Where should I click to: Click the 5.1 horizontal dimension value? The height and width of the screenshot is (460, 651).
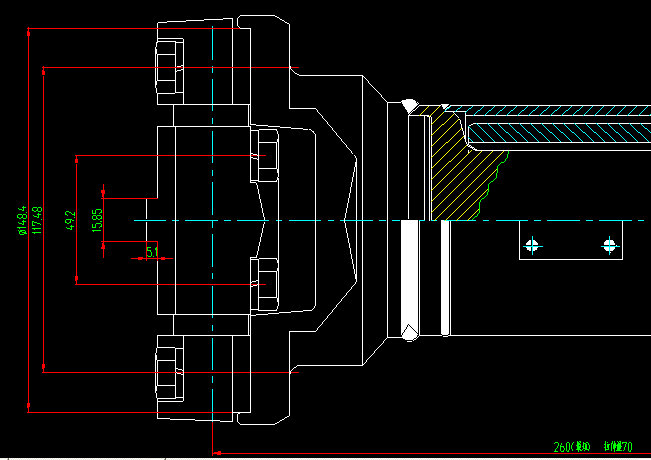(x=152, y=251)
